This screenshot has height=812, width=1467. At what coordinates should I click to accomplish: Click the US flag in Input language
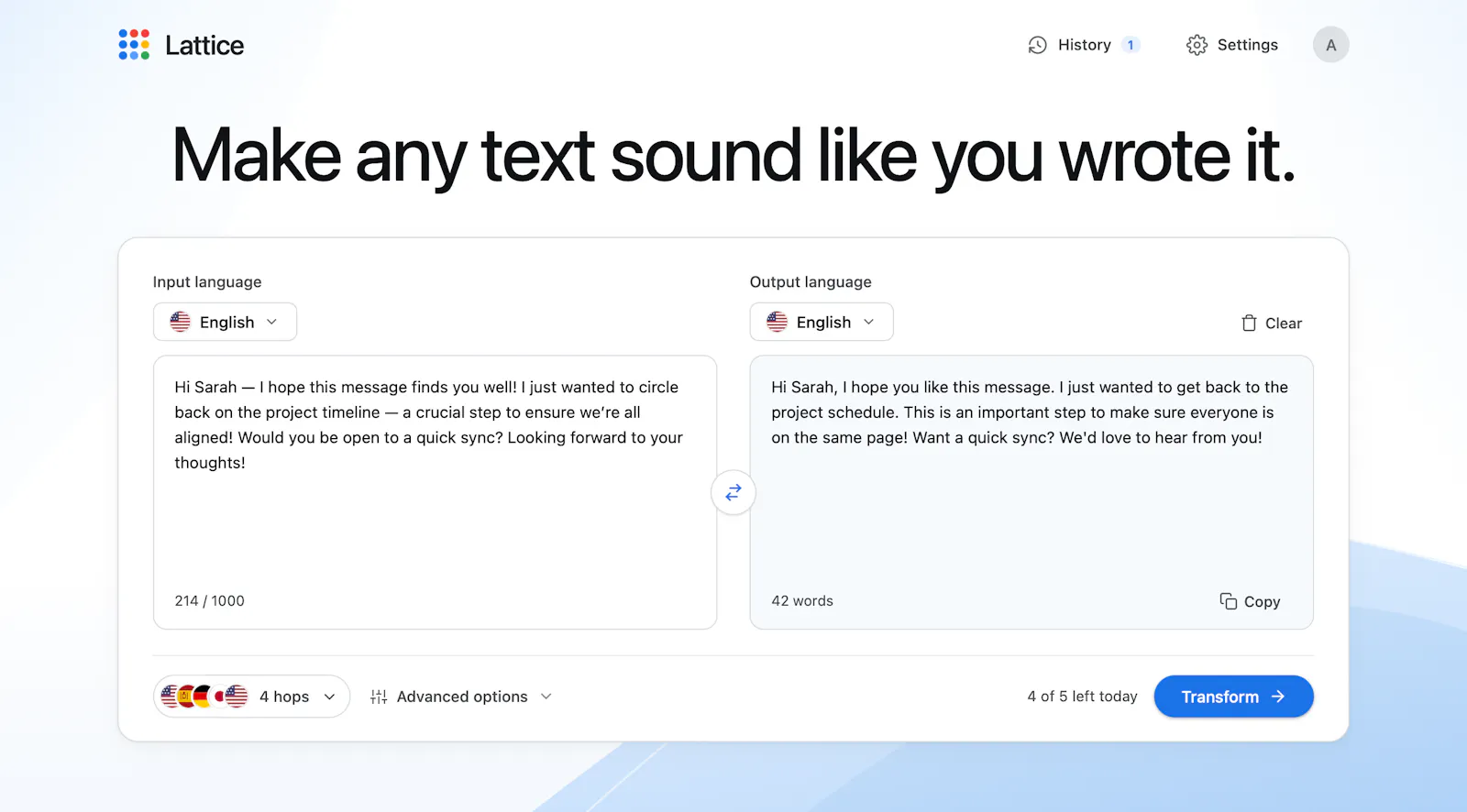click(181, 322)
